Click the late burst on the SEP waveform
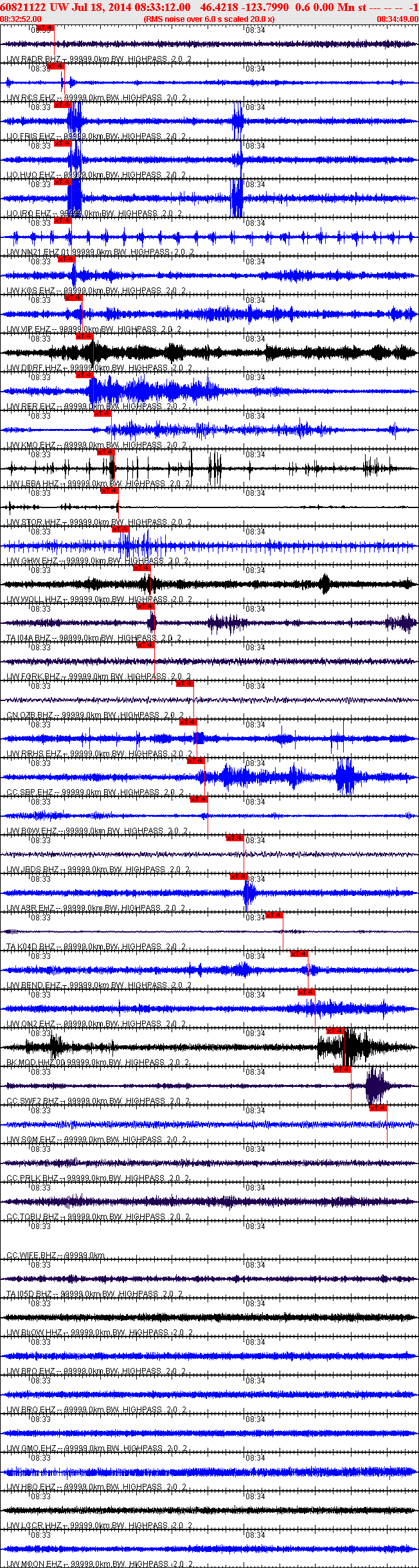 coord(345,777)
